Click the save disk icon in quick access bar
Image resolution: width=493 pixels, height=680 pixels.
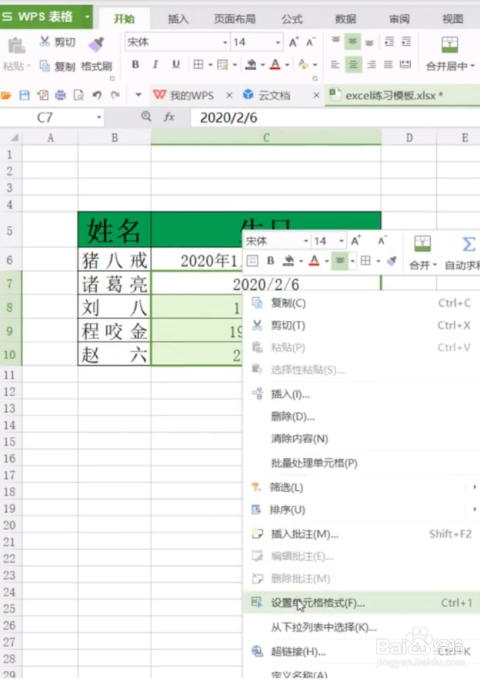point(25,95)
